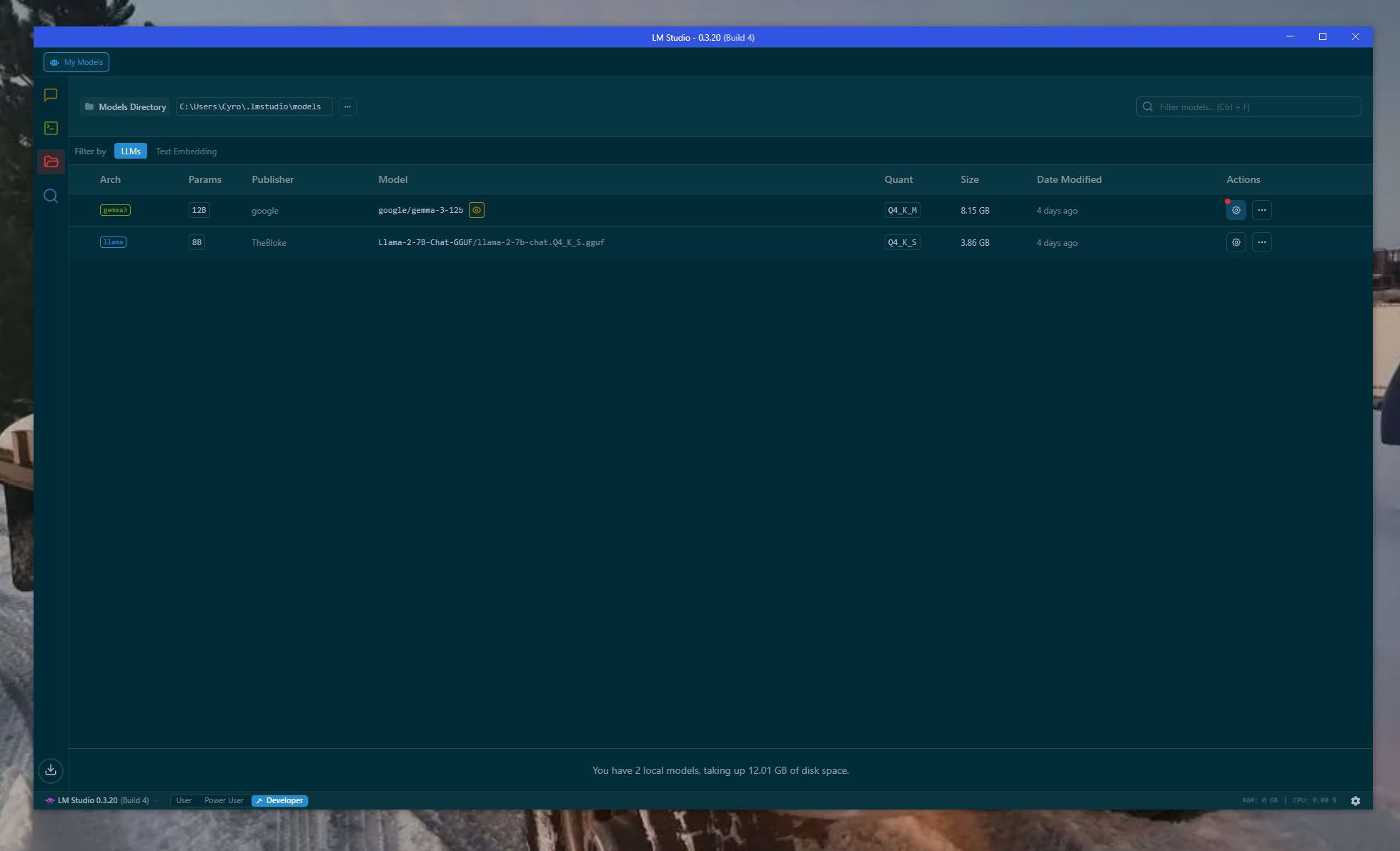The height and width of the screenshot is (851, 1400).
Task: Click the models directory path field
Action: click(x=254, y=106)
